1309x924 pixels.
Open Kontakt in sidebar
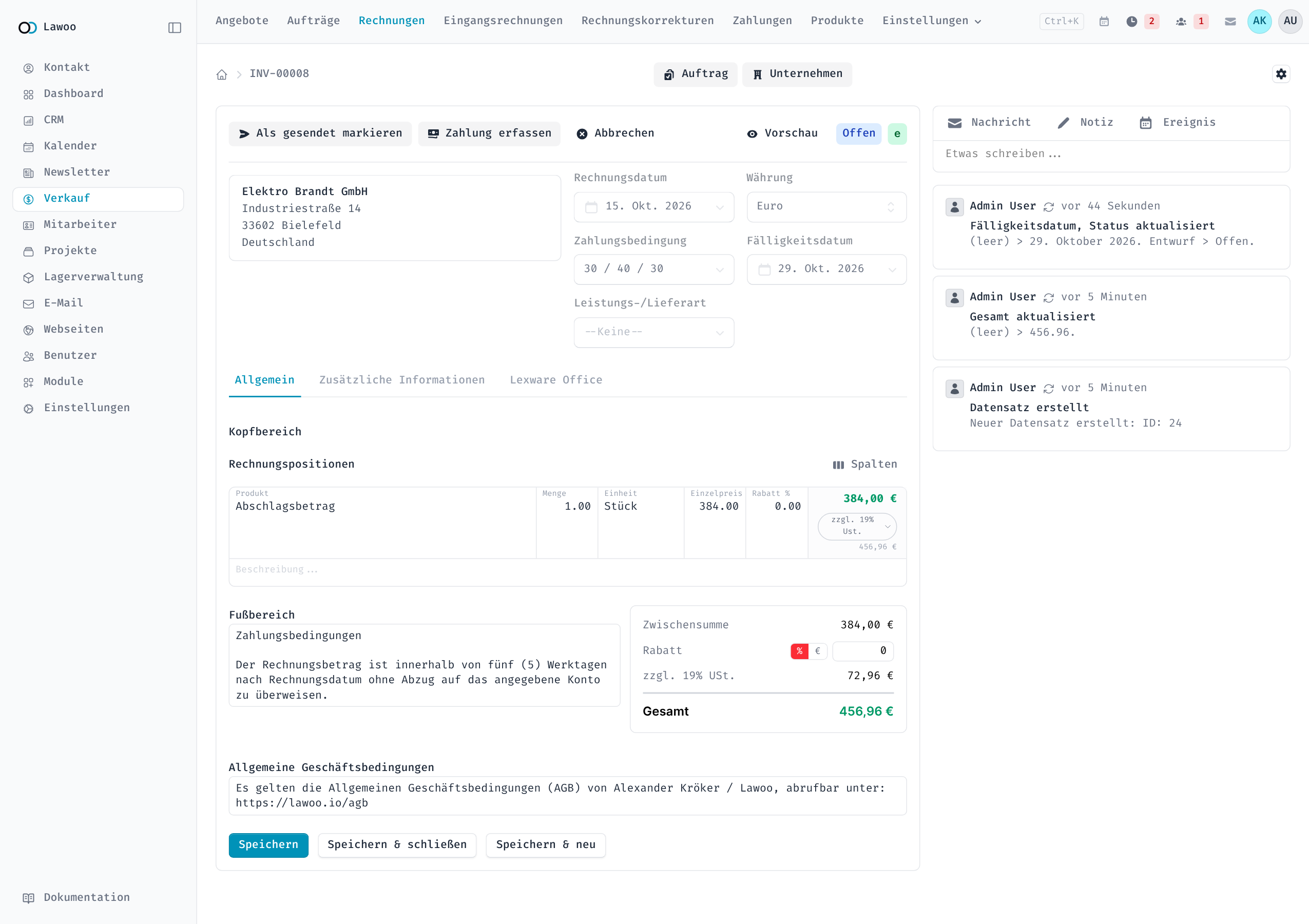coord(98,67)
